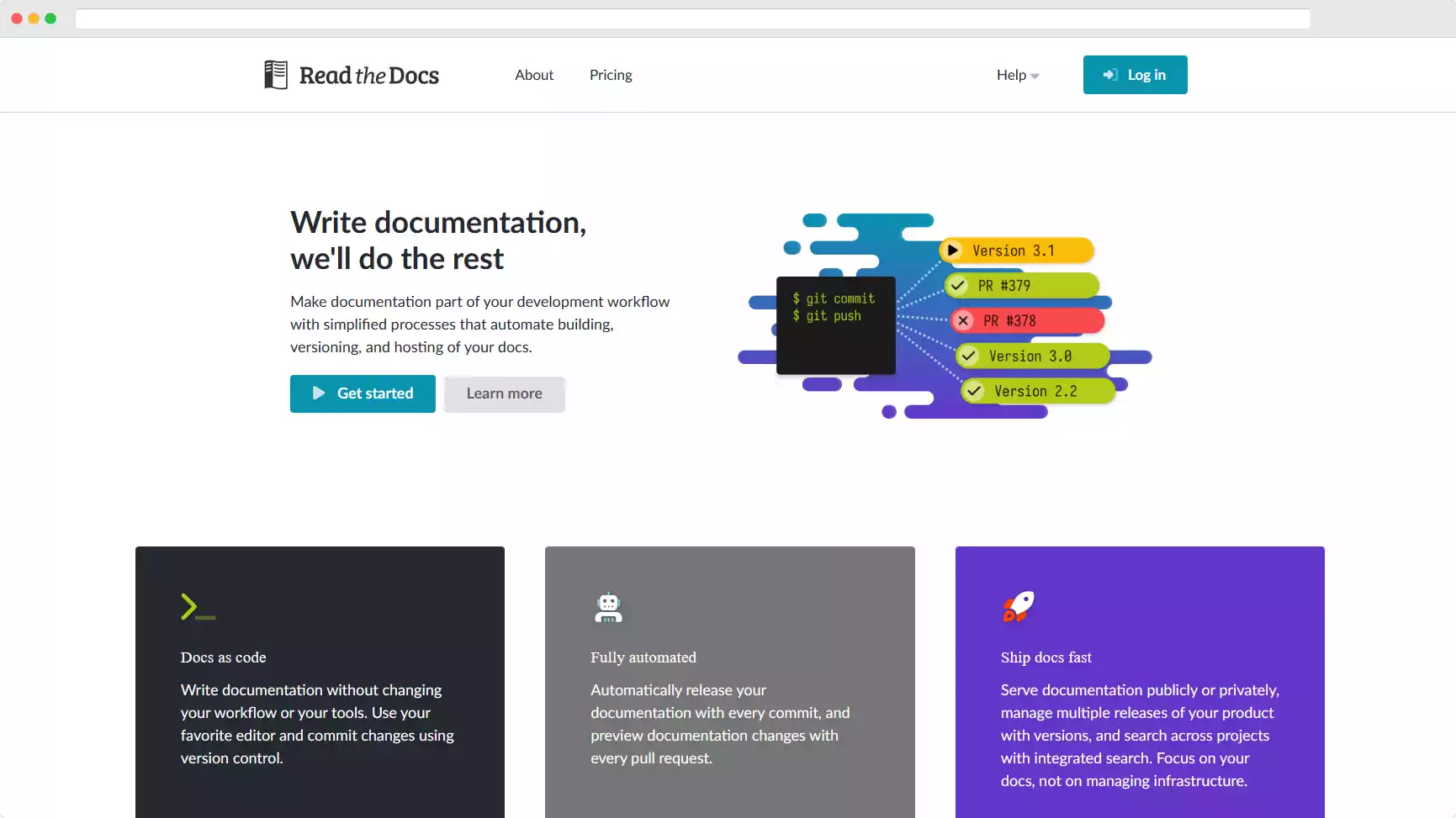The height and width of the screenshot is (818, 1456).
Task: Click the play icon inside the Get started button
Action: click(319, 393)
